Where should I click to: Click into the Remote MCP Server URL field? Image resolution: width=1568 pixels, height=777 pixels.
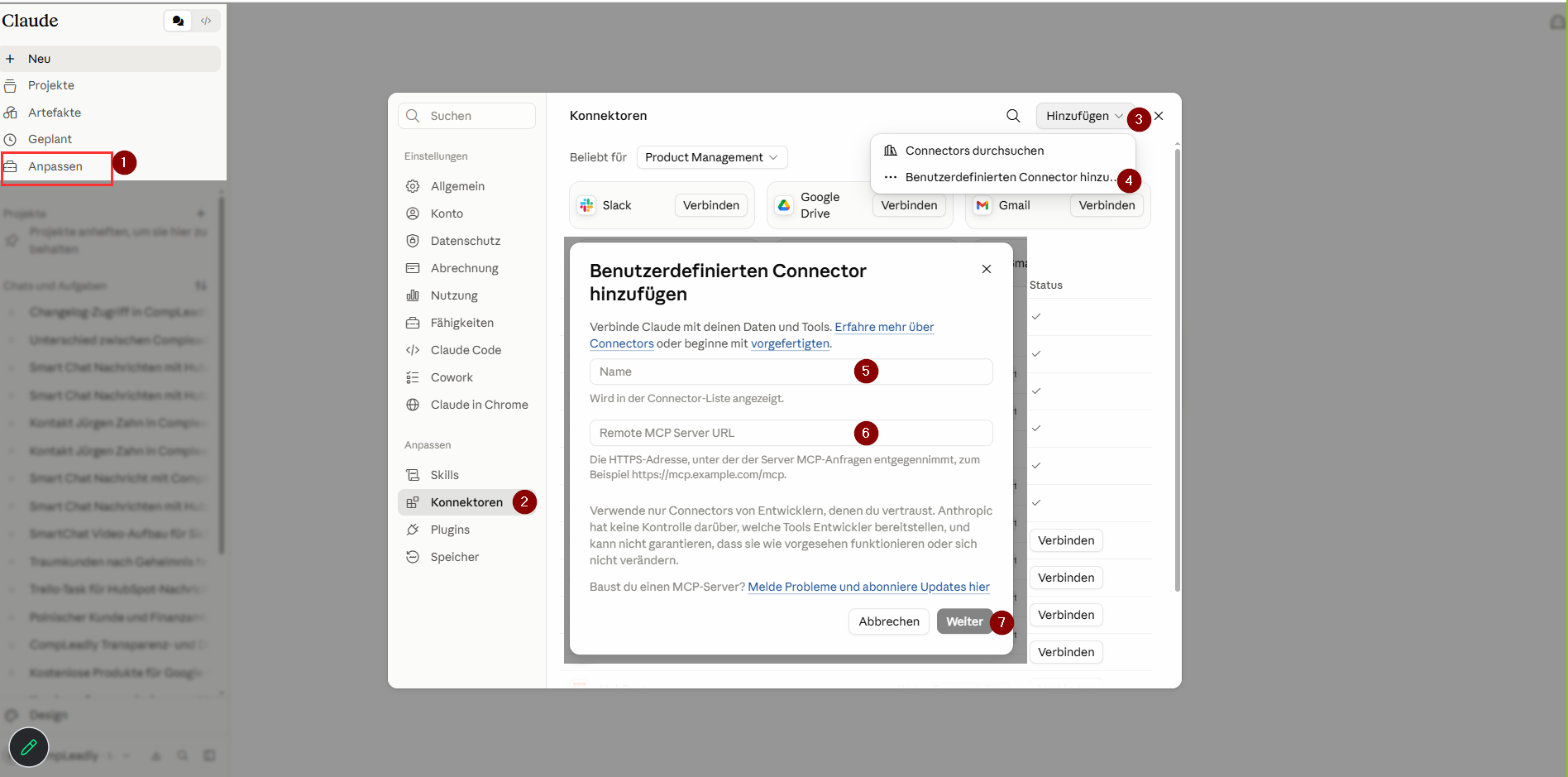coord(791,433)
